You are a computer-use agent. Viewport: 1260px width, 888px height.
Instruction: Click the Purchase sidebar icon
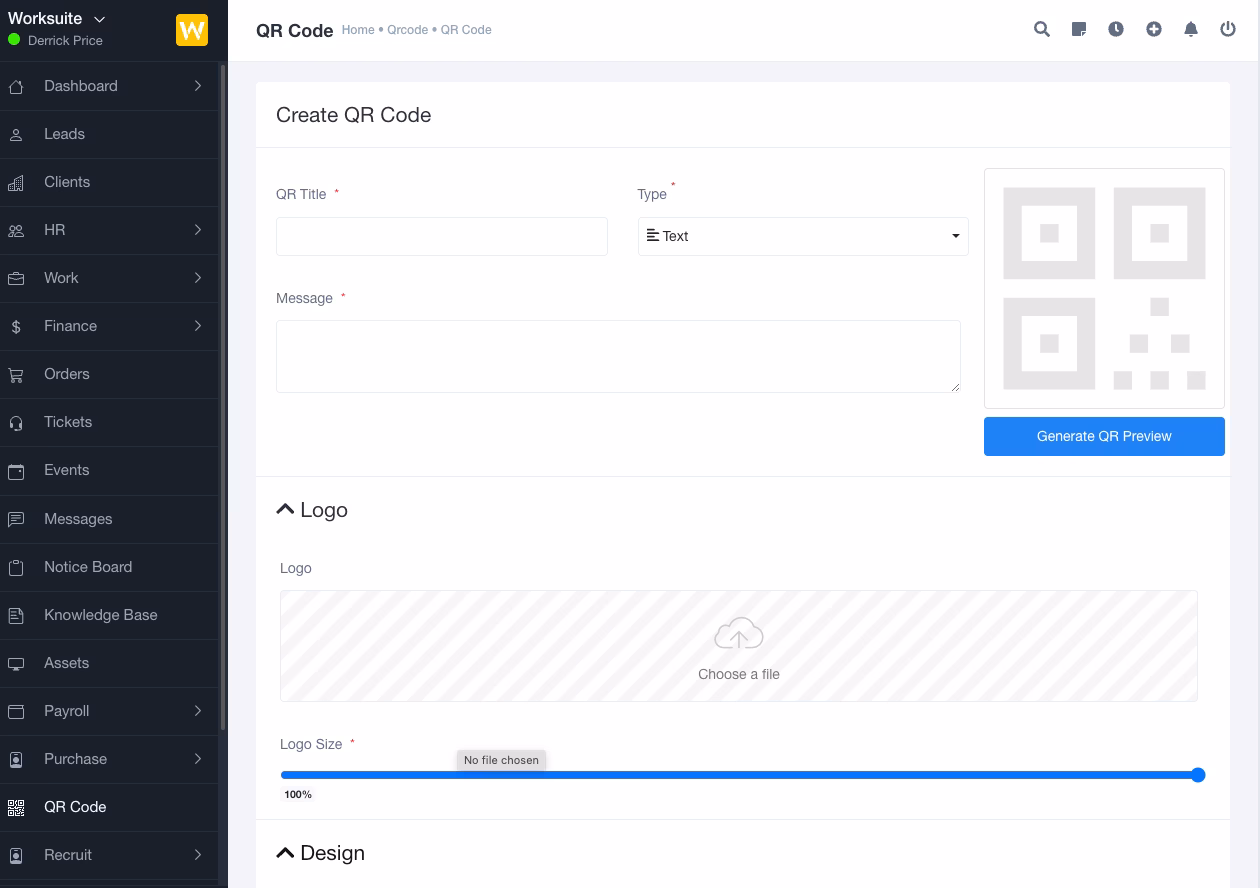click(x=16, y=760)
